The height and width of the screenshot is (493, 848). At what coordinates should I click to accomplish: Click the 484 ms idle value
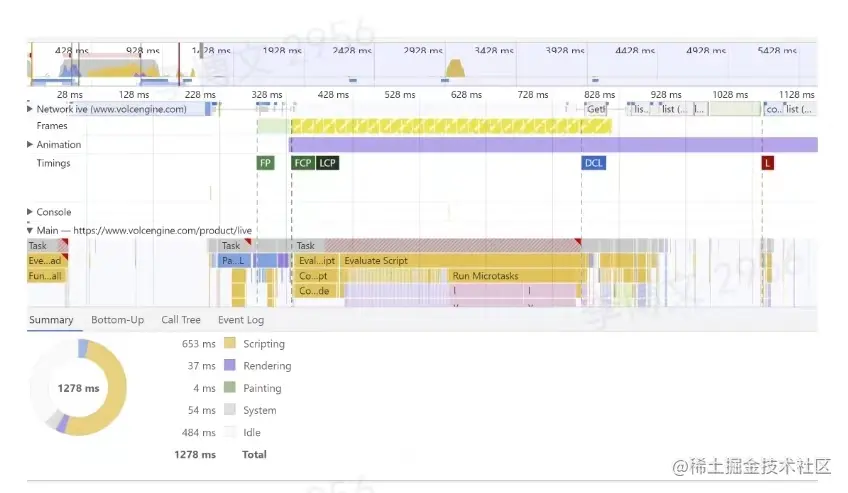(198, 432)
